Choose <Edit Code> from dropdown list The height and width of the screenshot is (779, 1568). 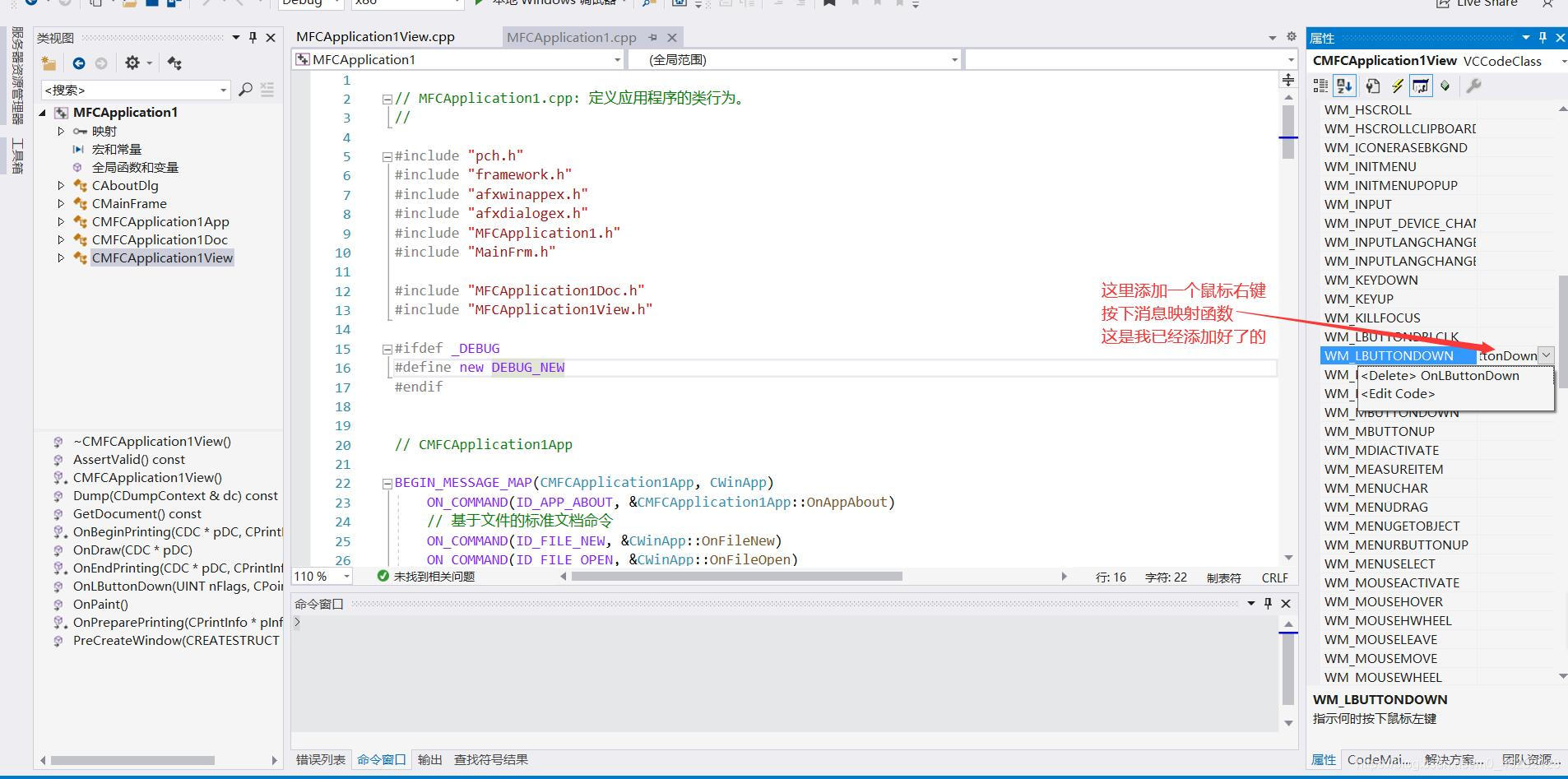1398,393
